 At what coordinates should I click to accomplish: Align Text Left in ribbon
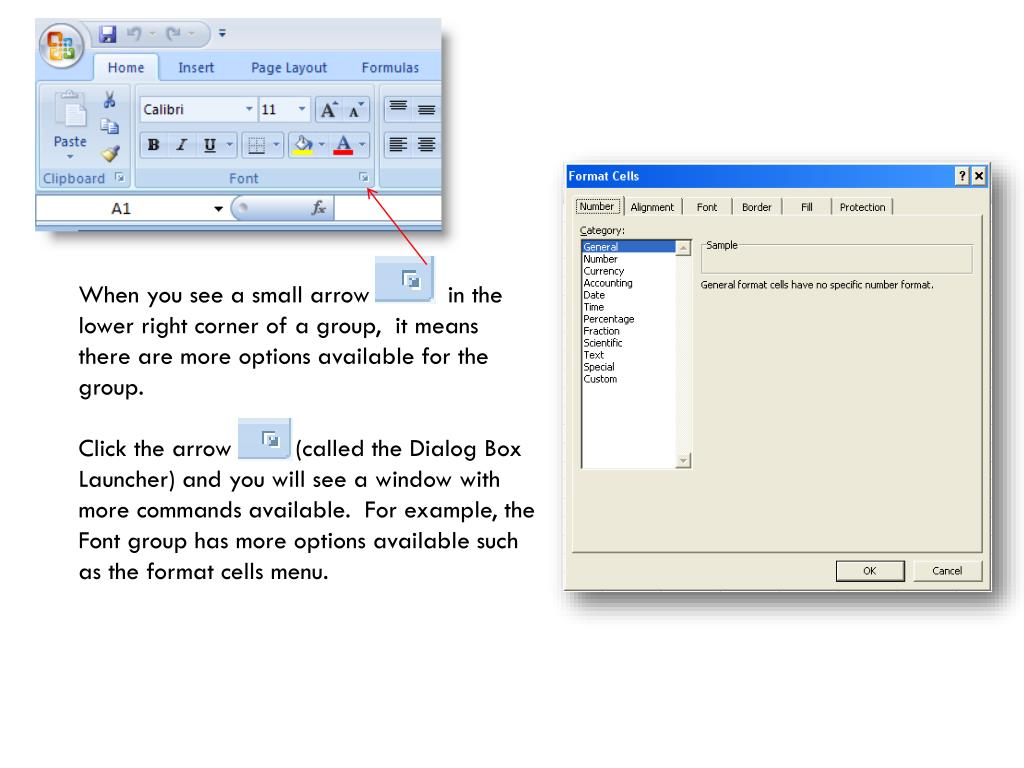coord(398,144)
